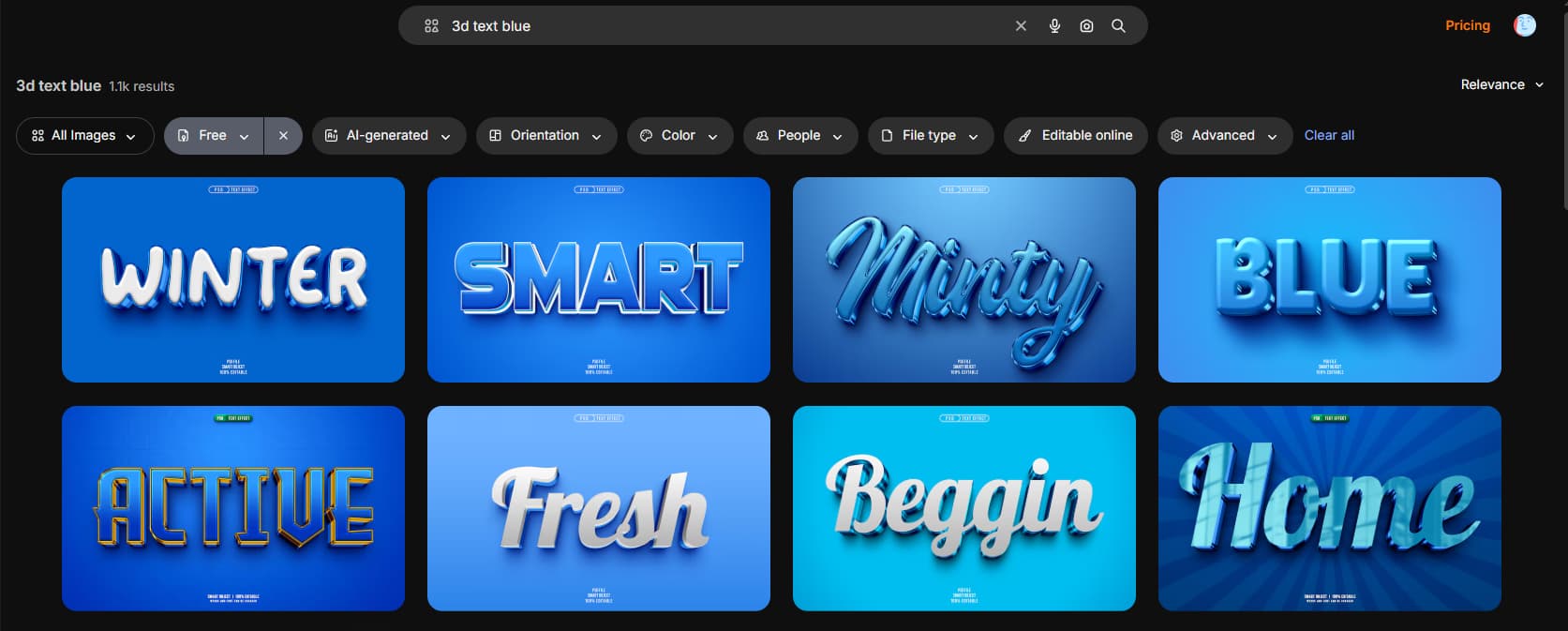Open the Orientation filter dropdown

[x=545, y=136]
